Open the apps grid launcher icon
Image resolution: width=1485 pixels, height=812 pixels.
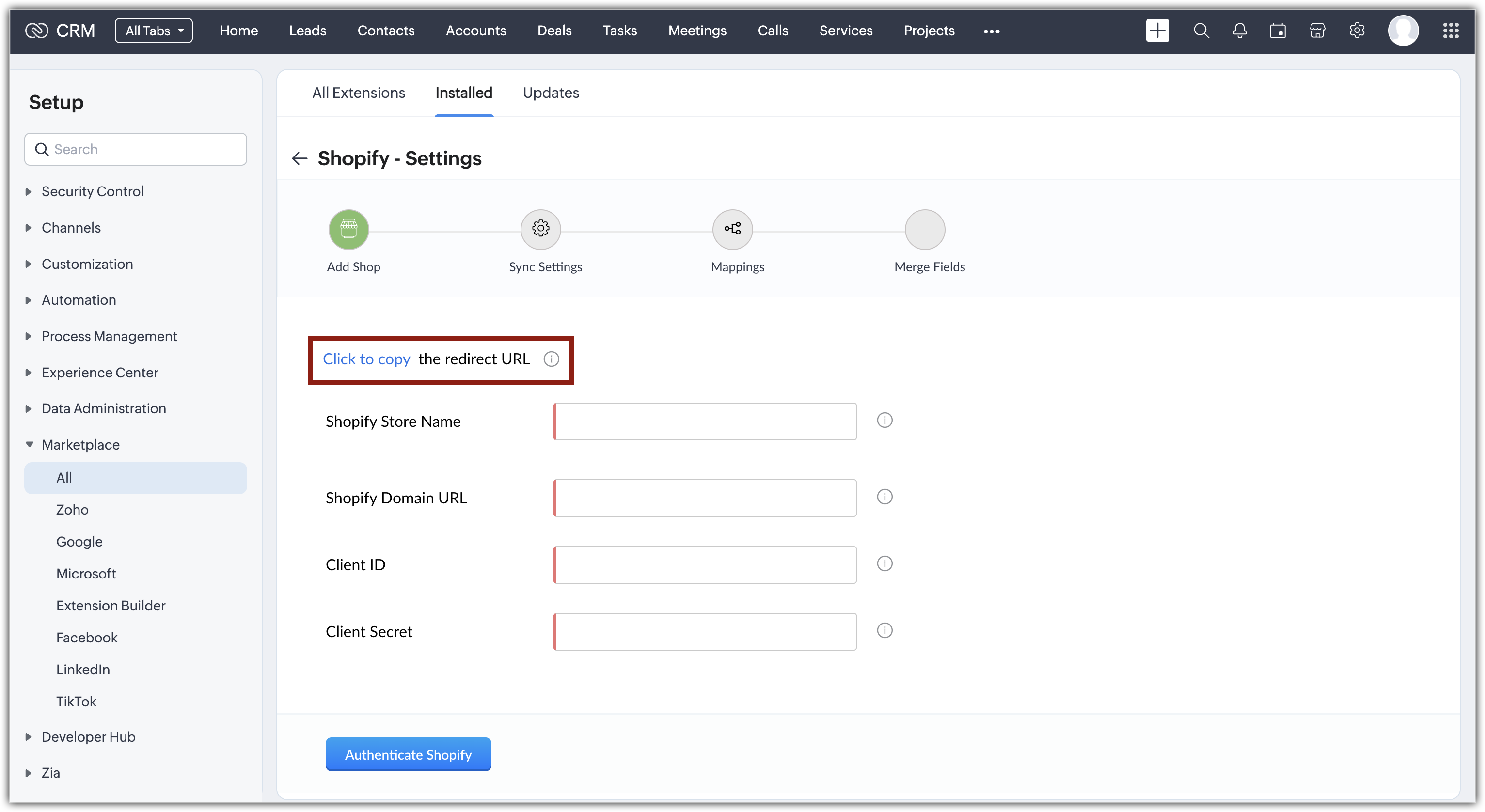1451,31
